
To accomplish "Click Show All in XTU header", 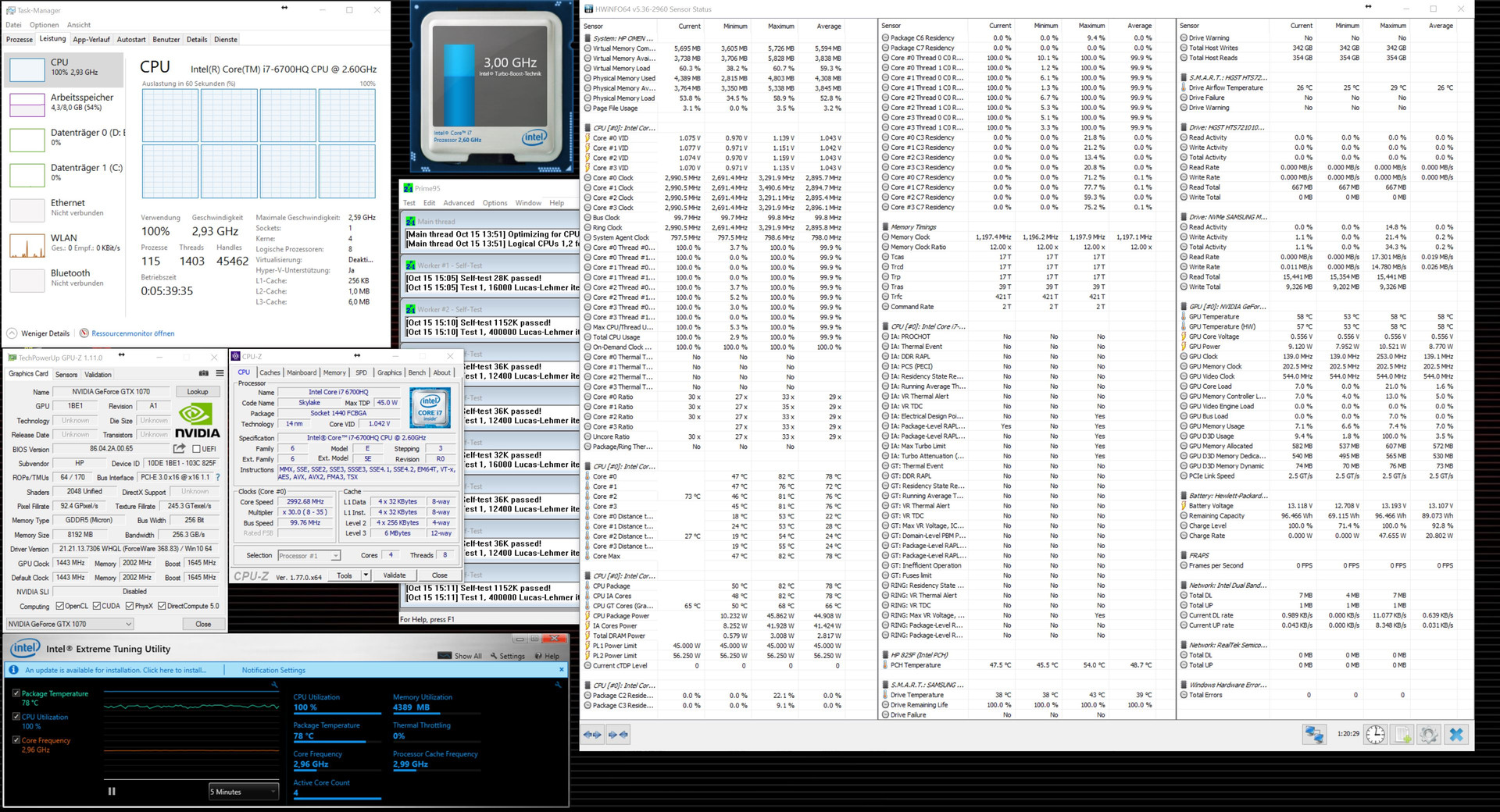I will [460, 656].
